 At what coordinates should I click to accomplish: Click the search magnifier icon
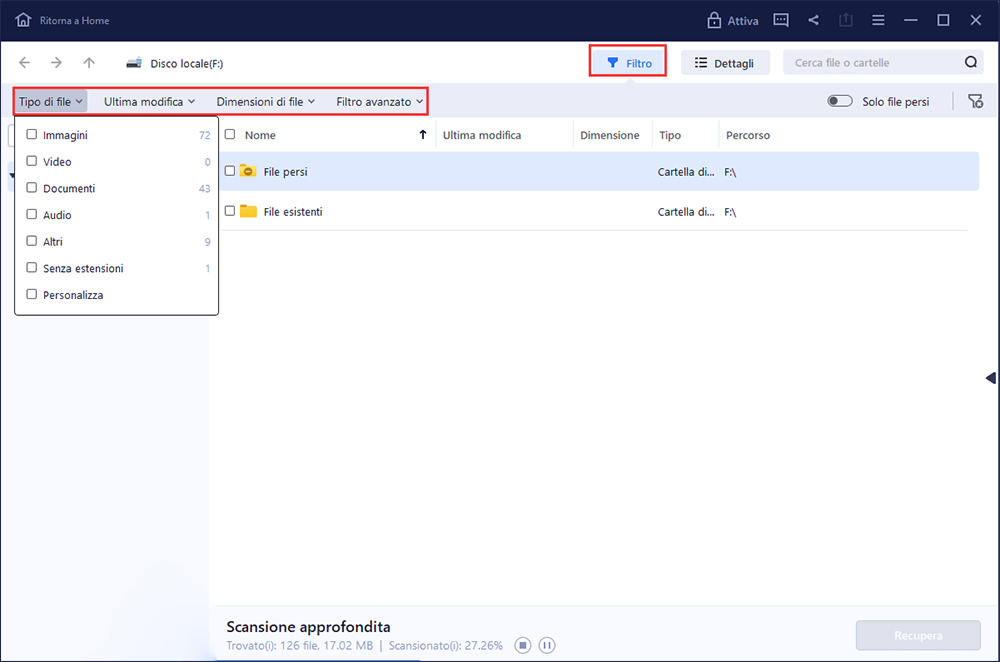coord(971,62)
